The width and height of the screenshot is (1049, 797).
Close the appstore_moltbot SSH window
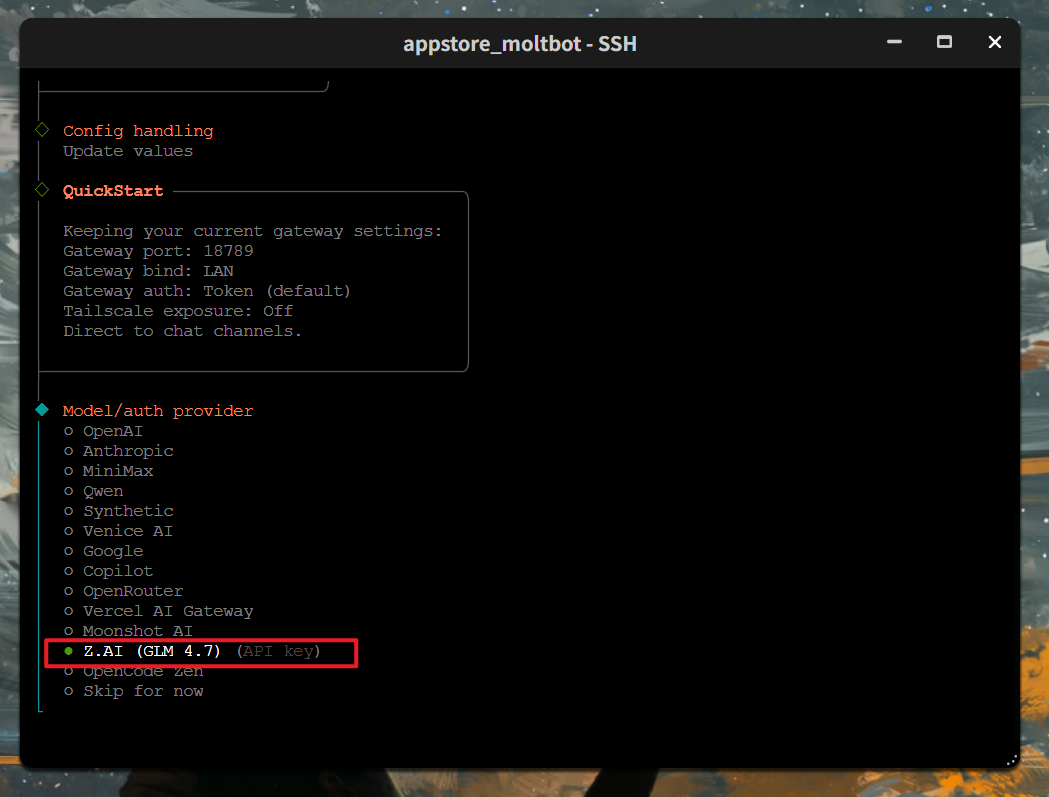995,42
